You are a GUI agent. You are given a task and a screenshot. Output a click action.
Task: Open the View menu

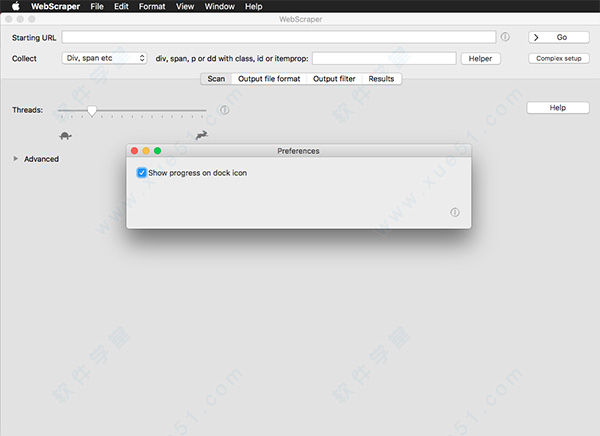185,6
